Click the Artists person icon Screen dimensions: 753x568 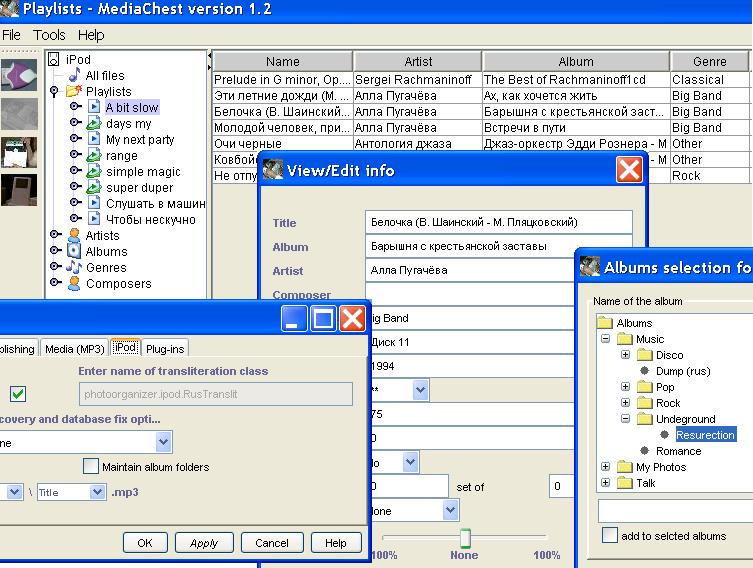(73, 236)
